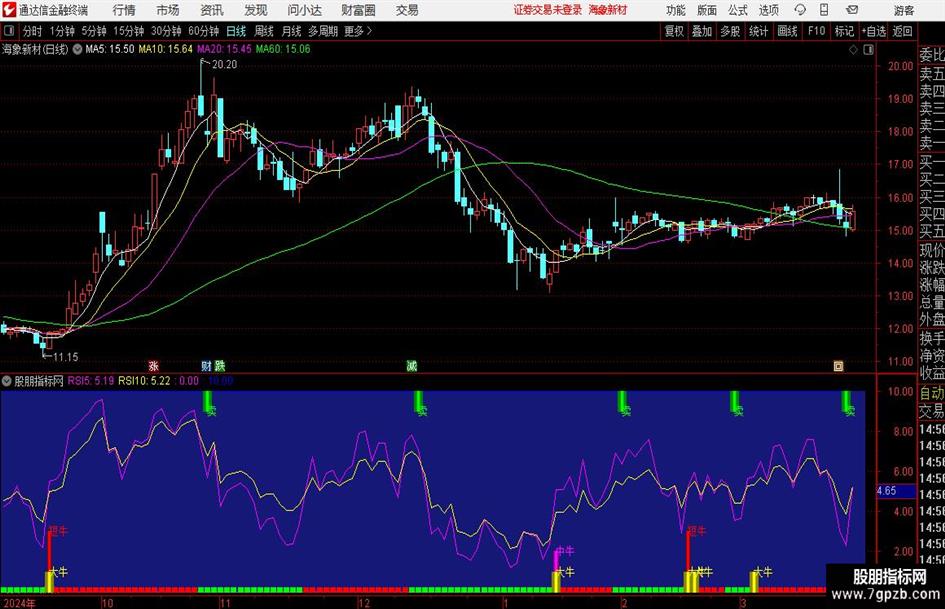The height and width of the screenshot is (609, 945).
Task: Open the 财富圈 menu
Action: pyautogui.click(x=358, y=10)
